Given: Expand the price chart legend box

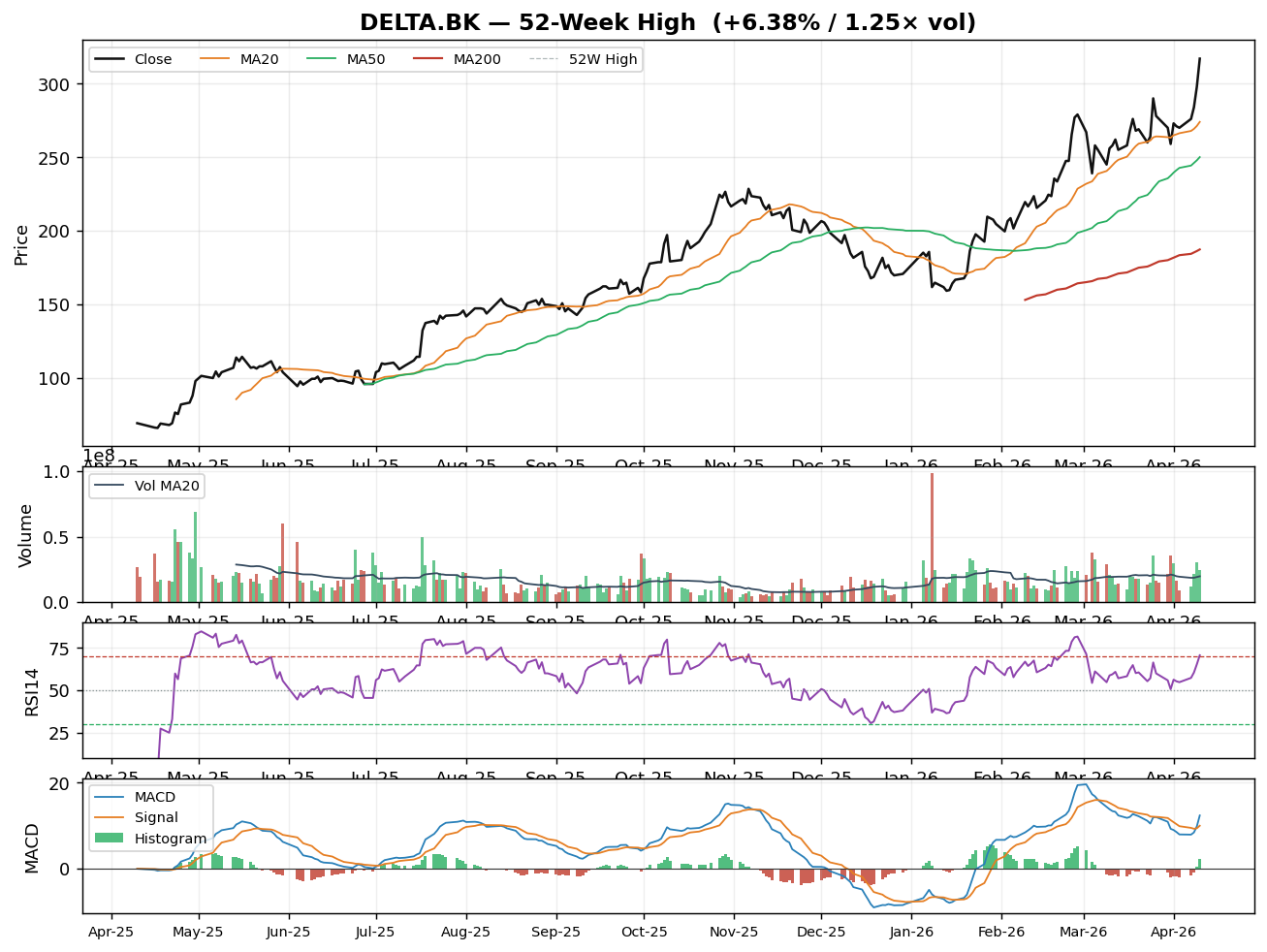Looking at the screenshot, I should click(364, 58).
